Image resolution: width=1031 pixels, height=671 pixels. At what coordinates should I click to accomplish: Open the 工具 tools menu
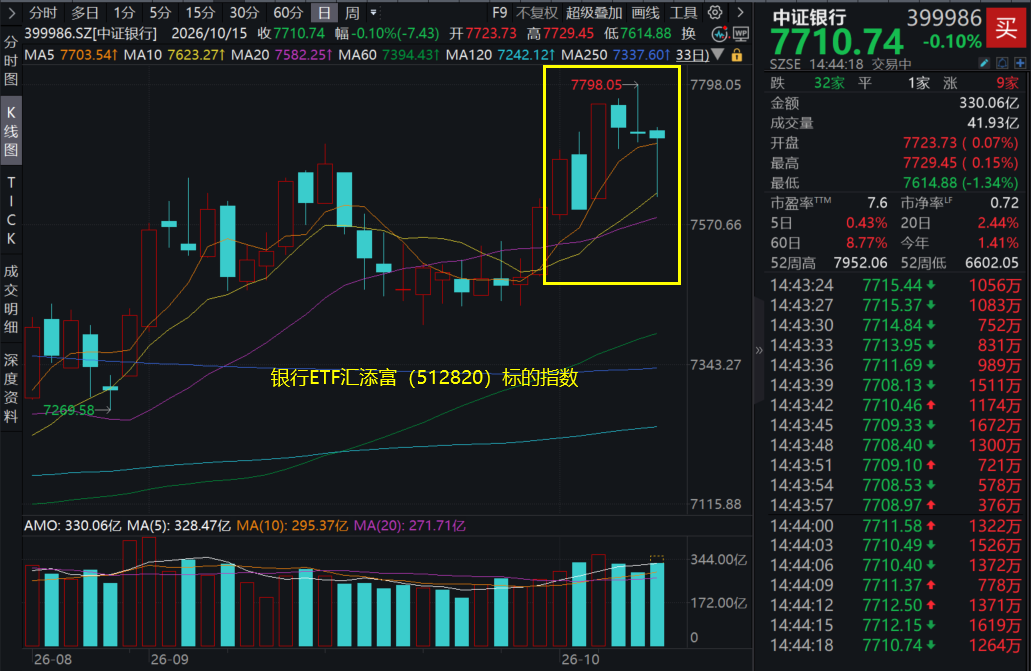click(x=683, y=12)
